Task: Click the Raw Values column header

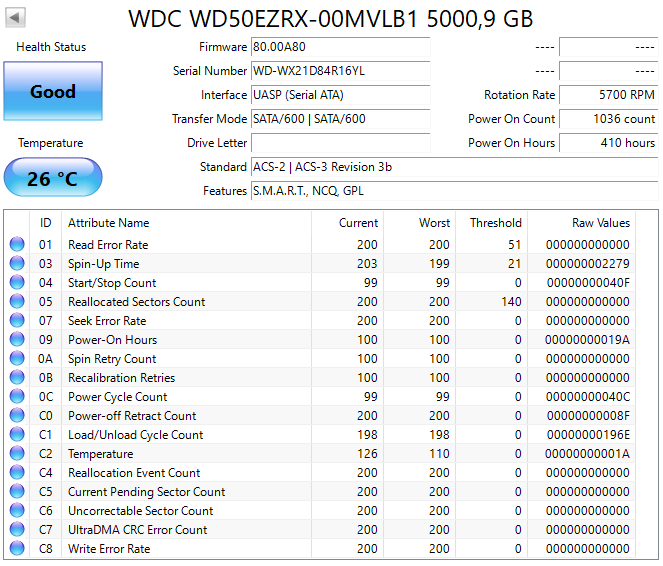Action: tap(581, 223)
